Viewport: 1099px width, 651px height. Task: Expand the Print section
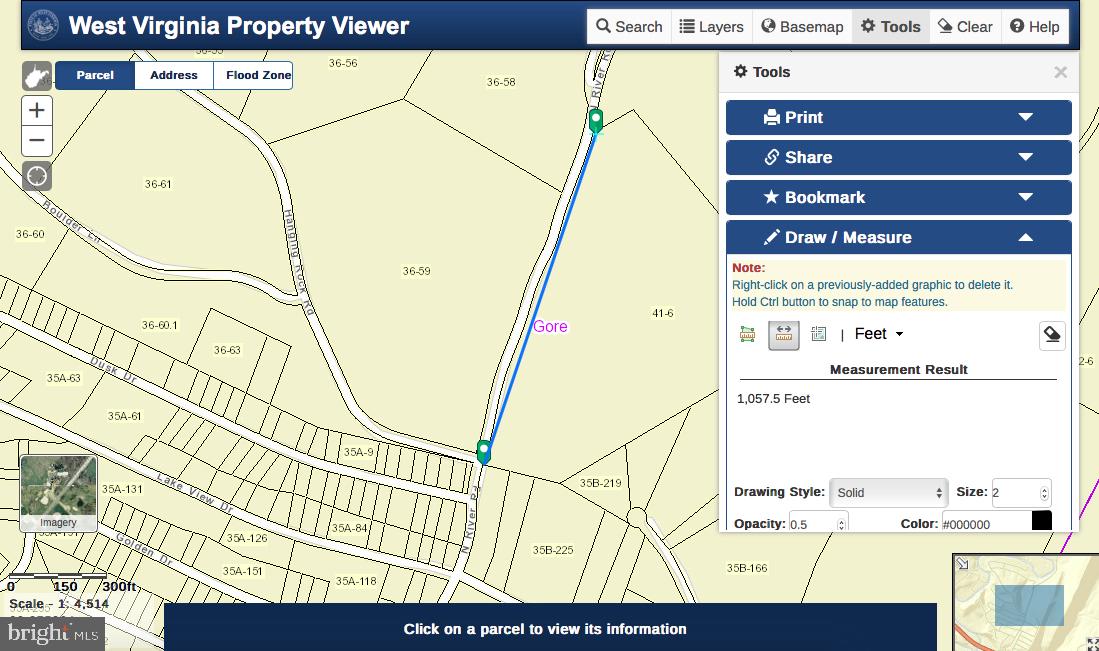coord(898,117)
